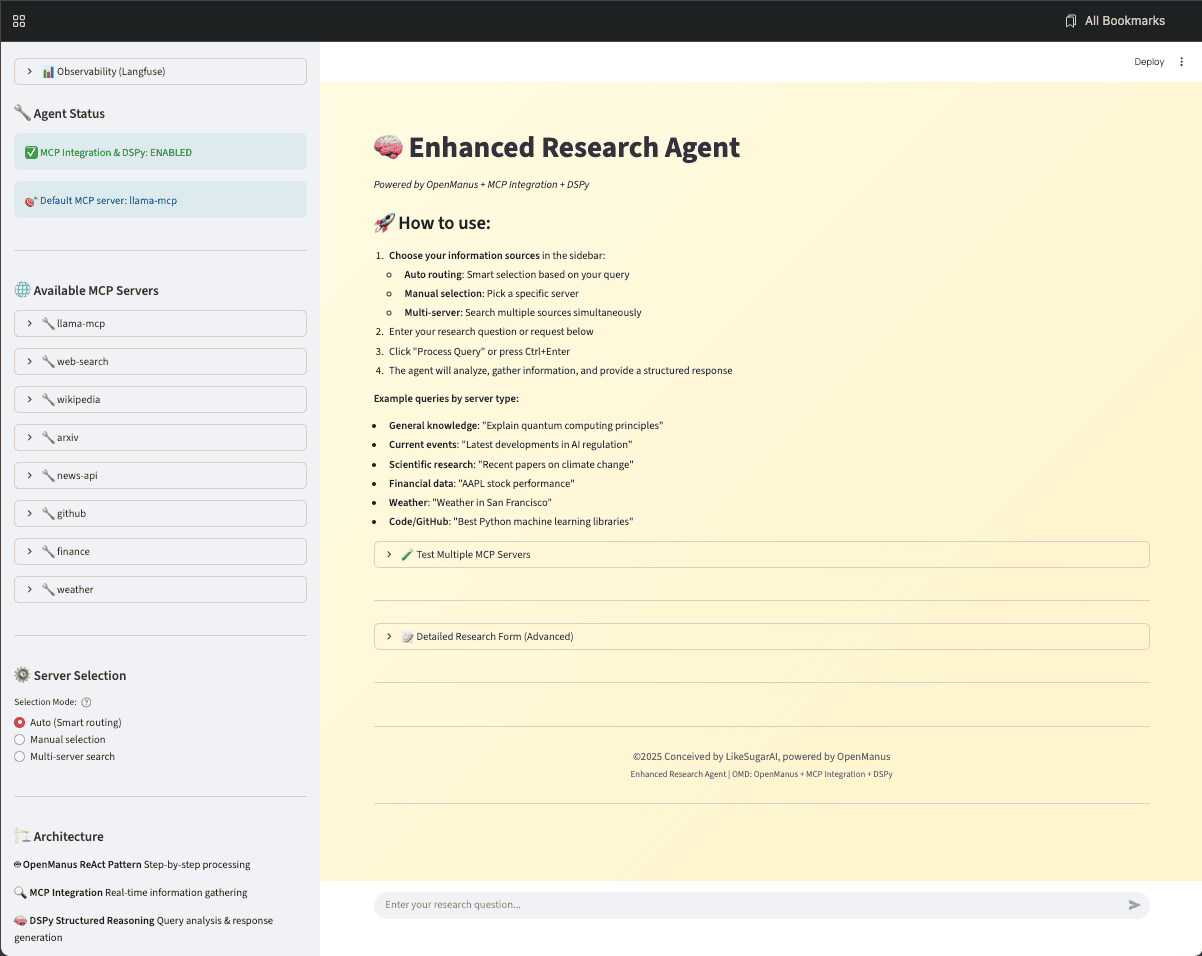Click the send arrow icon in chat input

(x=1134, y=905)
